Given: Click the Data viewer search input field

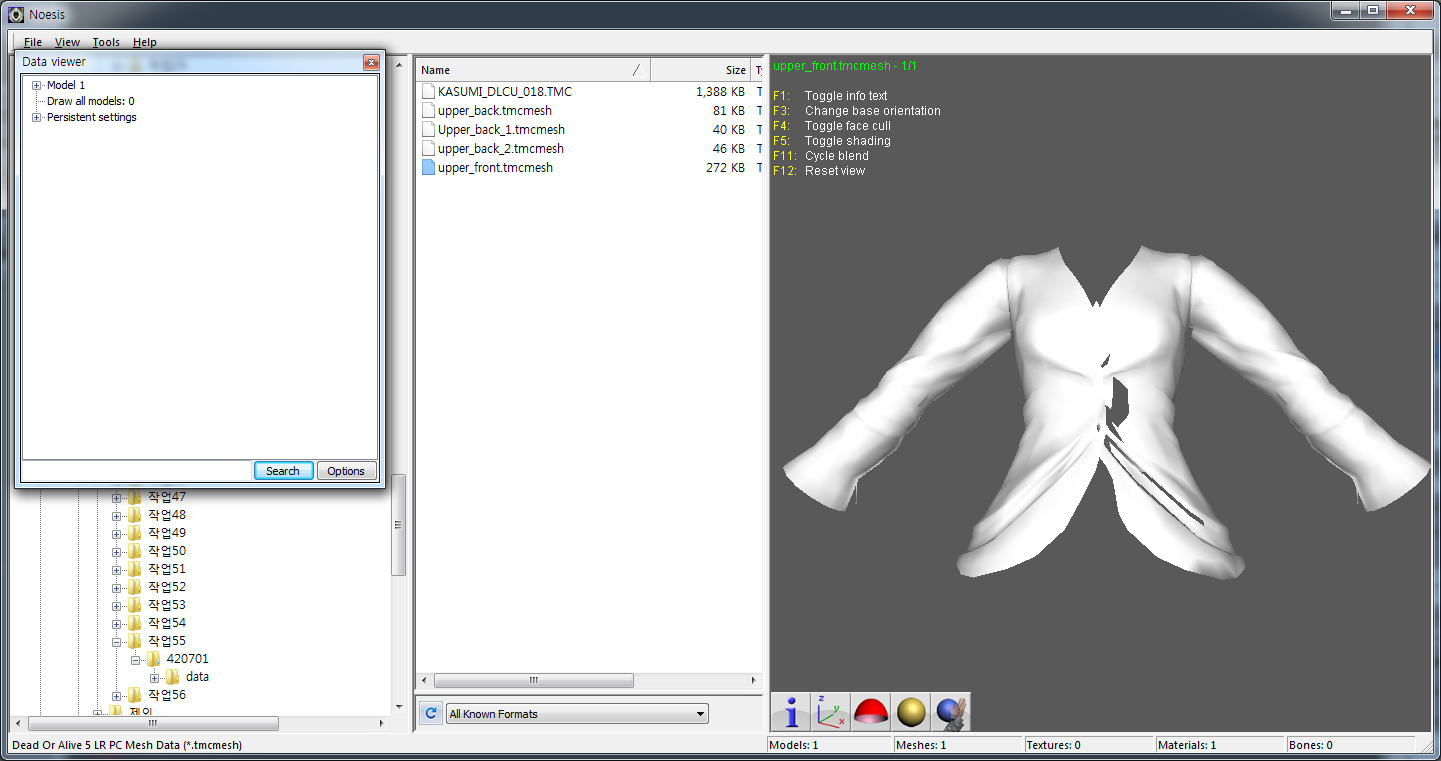Looking at the screenshot, I should point(137,471).
